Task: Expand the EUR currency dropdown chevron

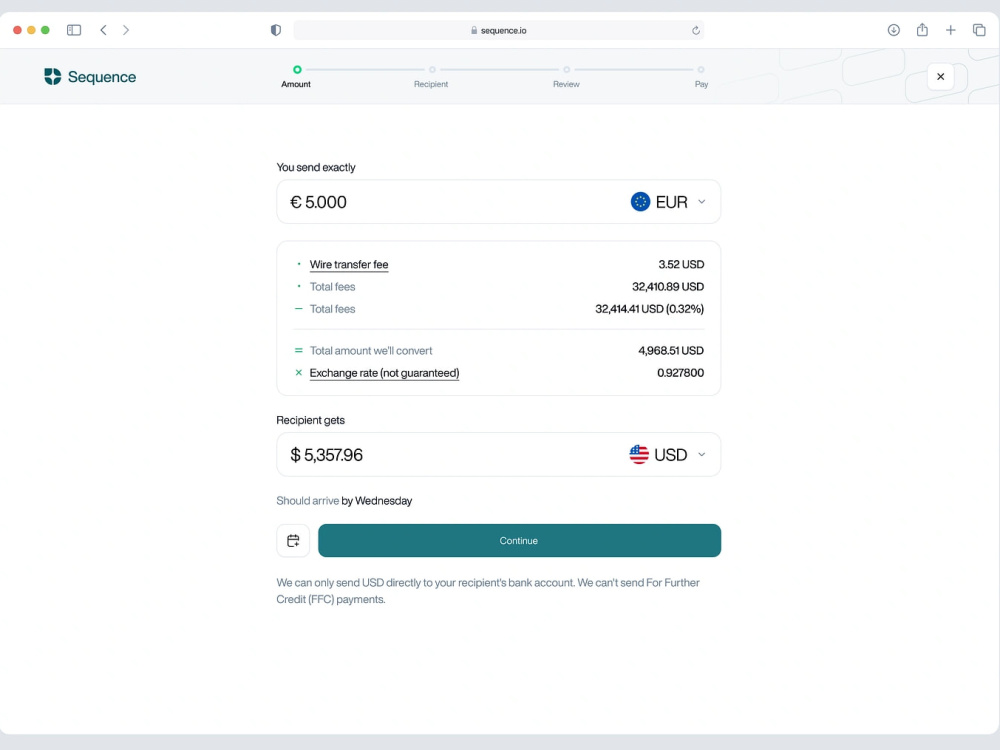Action: click(702, 202)
